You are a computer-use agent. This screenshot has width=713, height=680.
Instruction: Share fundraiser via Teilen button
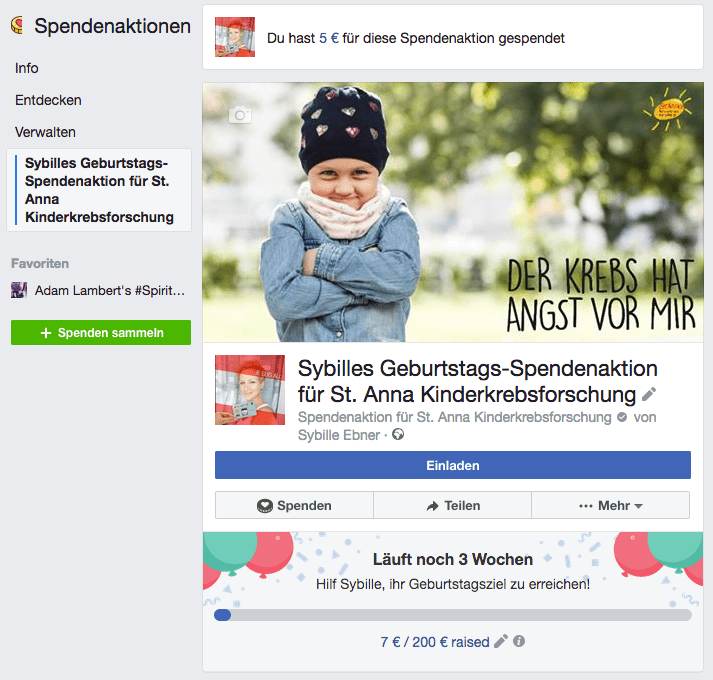click(452, 505)
